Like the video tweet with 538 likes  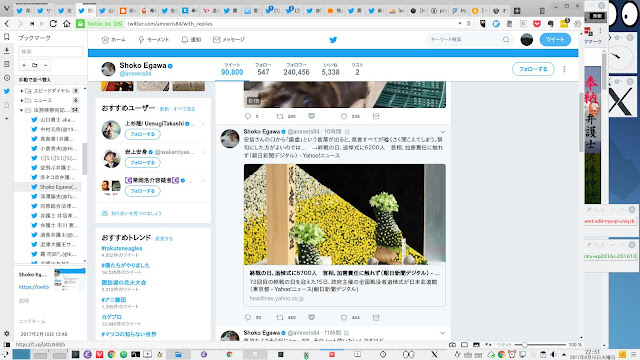tap(344, 116)
